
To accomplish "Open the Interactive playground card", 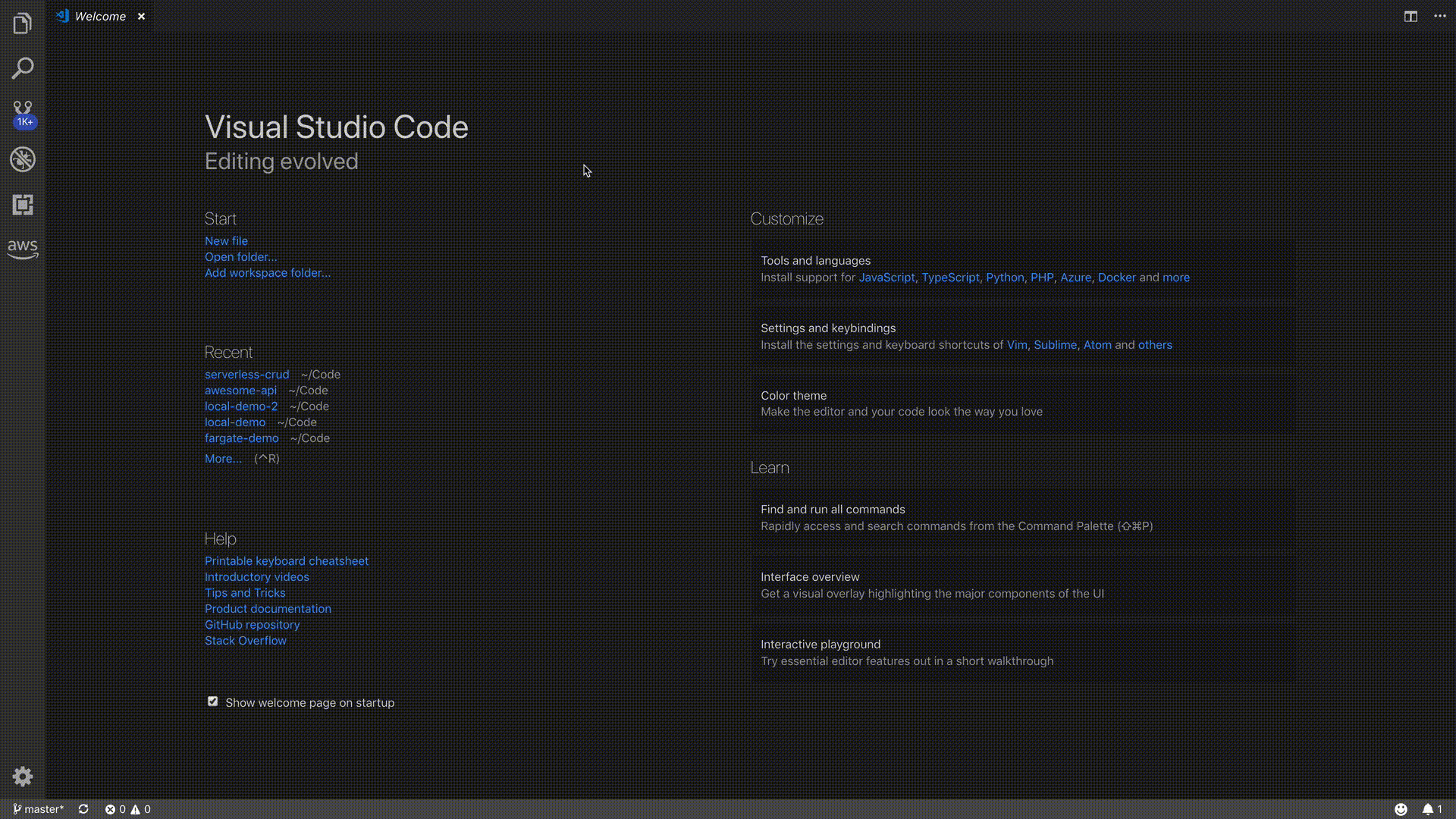I will (1024, 652).
